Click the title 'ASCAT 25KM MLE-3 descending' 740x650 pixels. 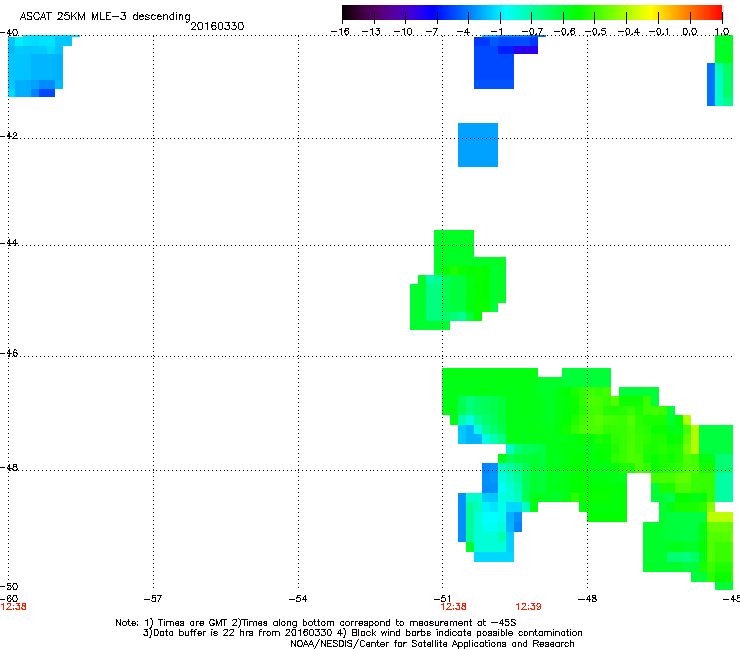point(105,17)
